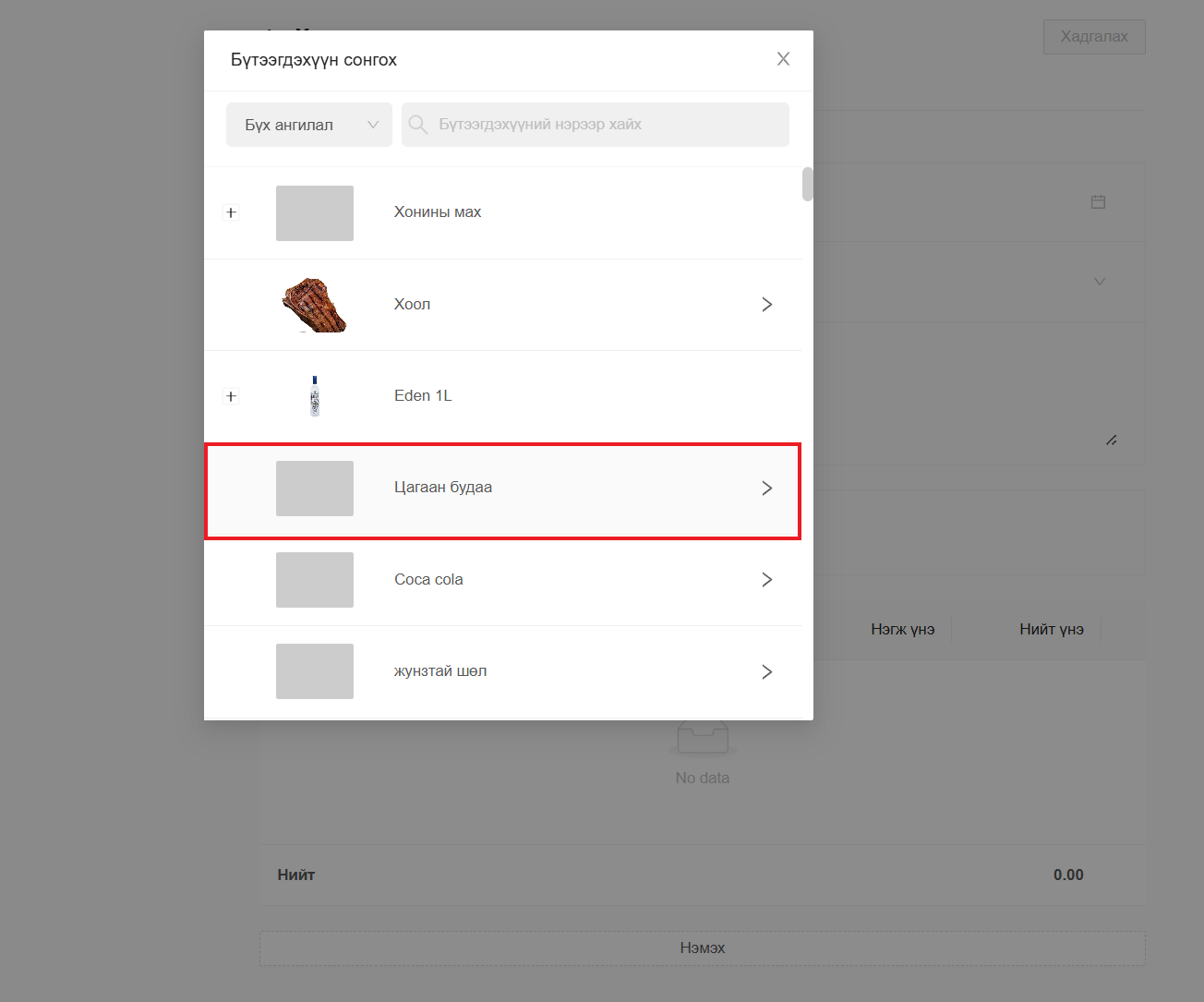Expand the Цагаан будаа row chevron
Image resolution: width=1204 pixels, height=1002 pixels.
(x=766, y=489)
